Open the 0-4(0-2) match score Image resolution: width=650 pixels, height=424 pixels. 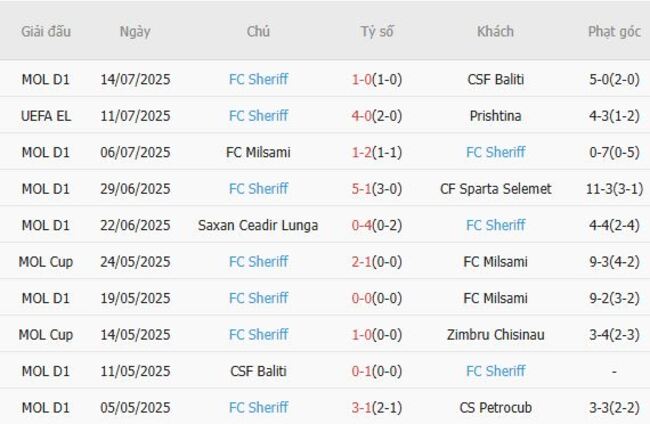tap(377, 225)
